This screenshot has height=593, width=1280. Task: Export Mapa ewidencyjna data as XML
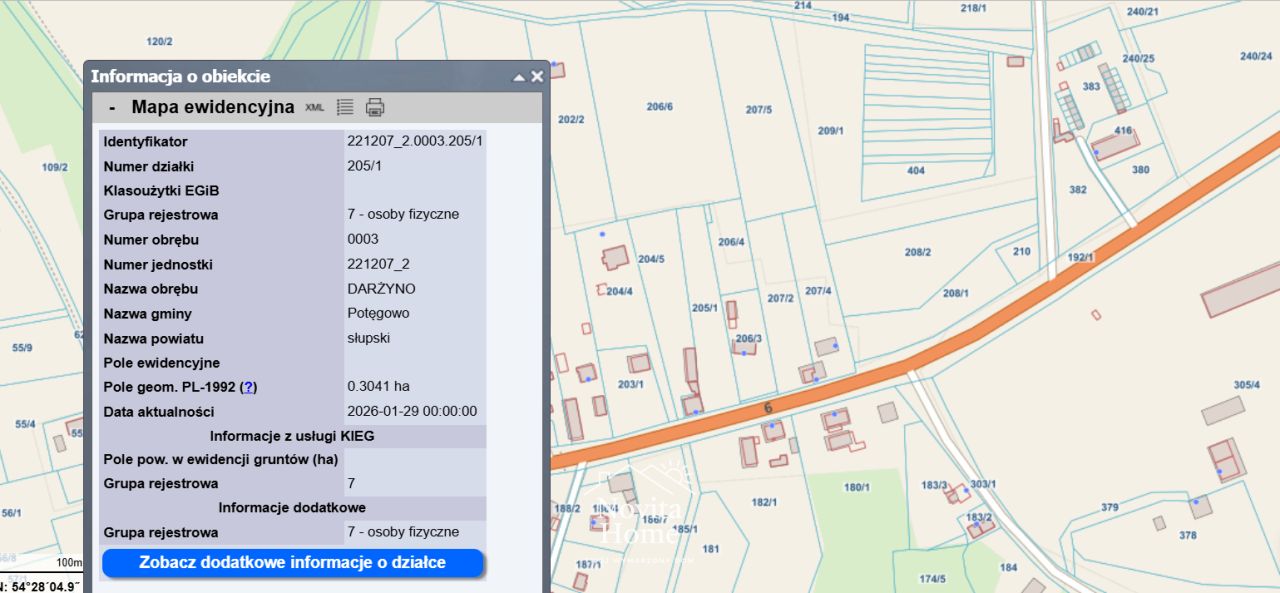315,107
